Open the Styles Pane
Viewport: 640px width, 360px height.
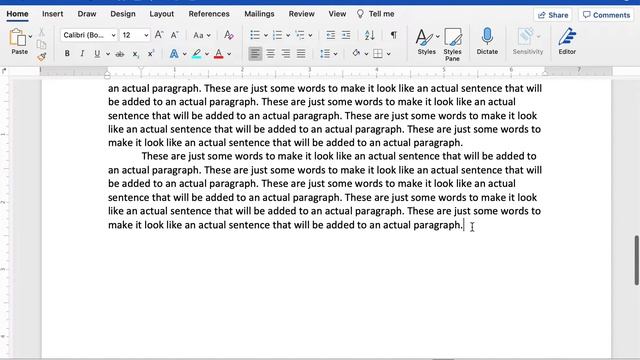[452, 44]
